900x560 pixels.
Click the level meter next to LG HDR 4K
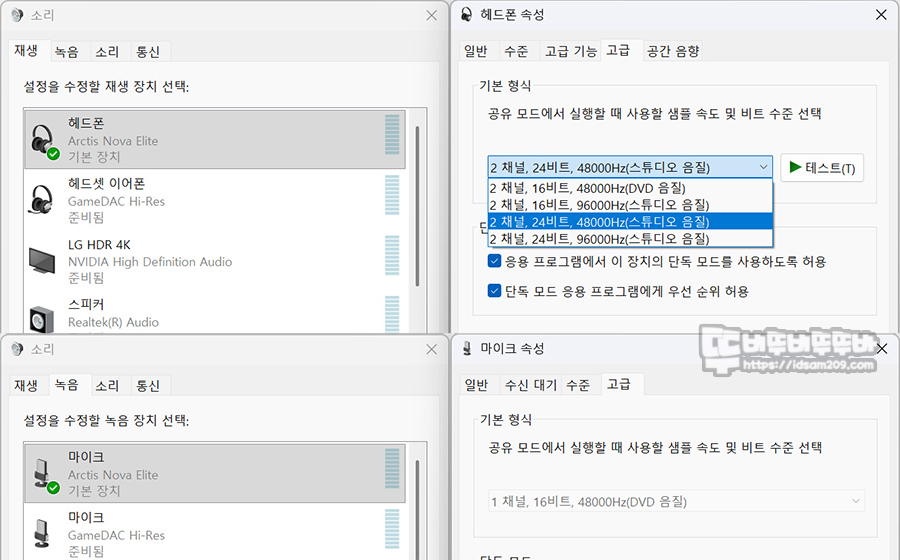tap(392, 255)
